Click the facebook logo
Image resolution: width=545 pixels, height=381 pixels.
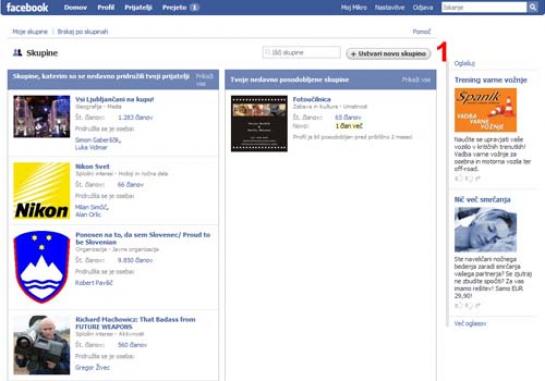[27, 7]
